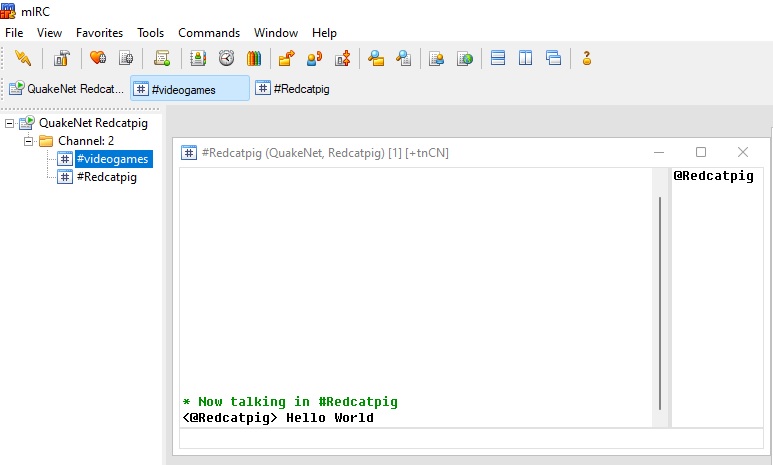Maximize the #Redcatpig channel window
Viewport: 773px width, 465px height.
click(701, 152)
